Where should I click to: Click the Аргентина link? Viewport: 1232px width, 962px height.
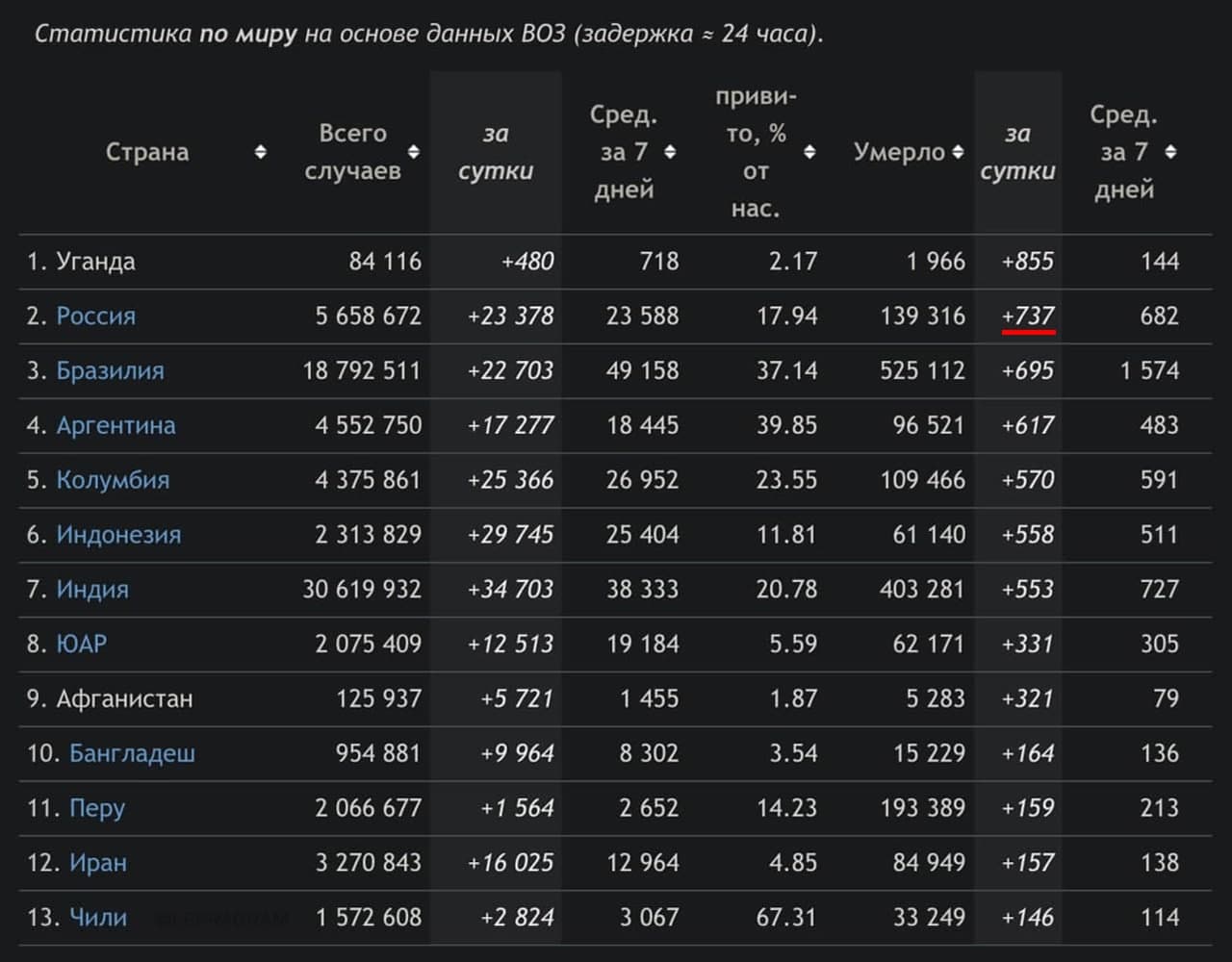click(115, 425)
